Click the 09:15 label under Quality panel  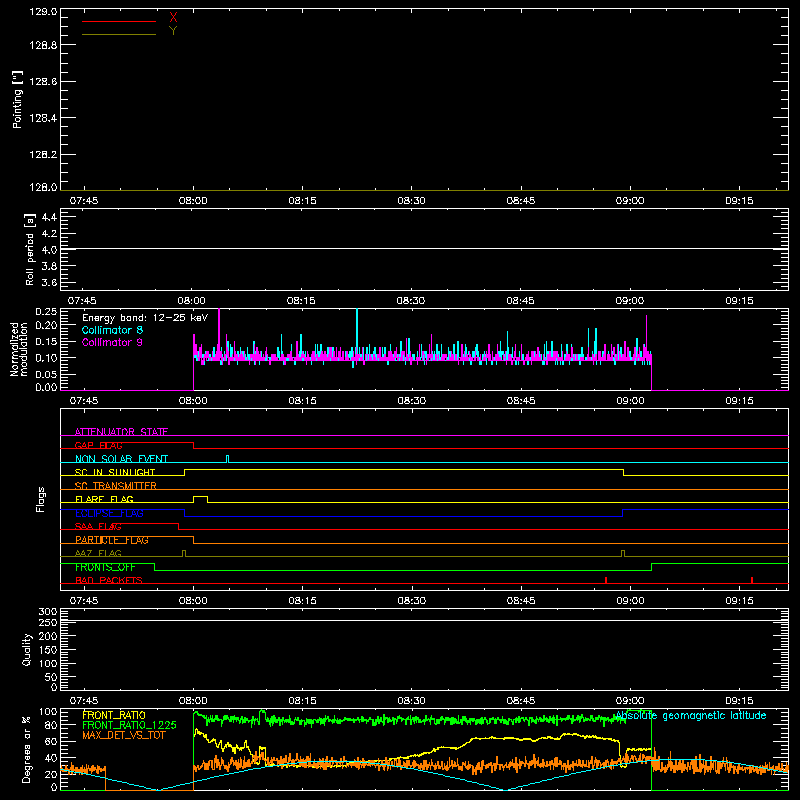click(x=739, y=701)
